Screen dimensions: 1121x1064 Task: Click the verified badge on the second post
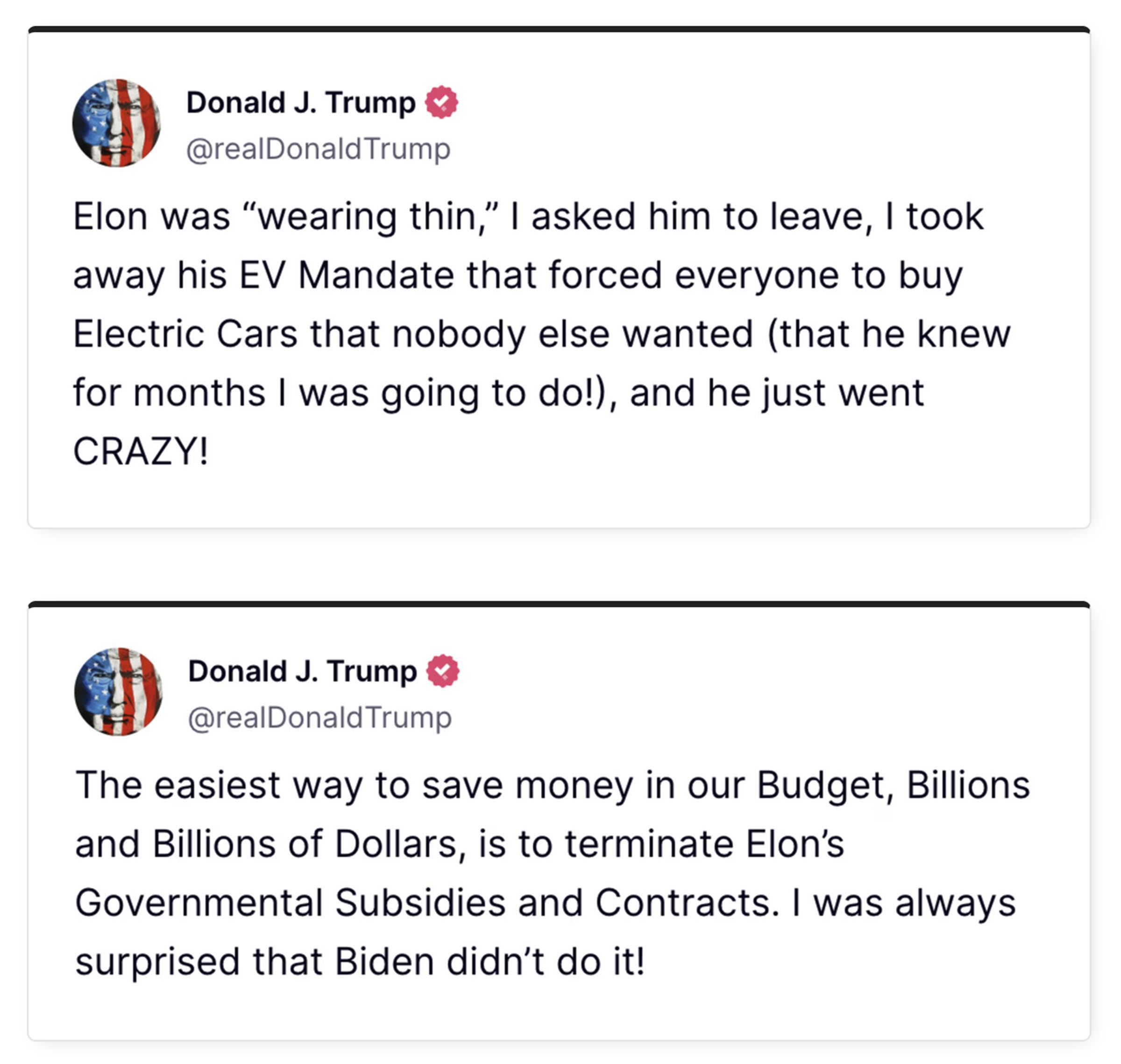pyautogui.click(x=443, y=671)
